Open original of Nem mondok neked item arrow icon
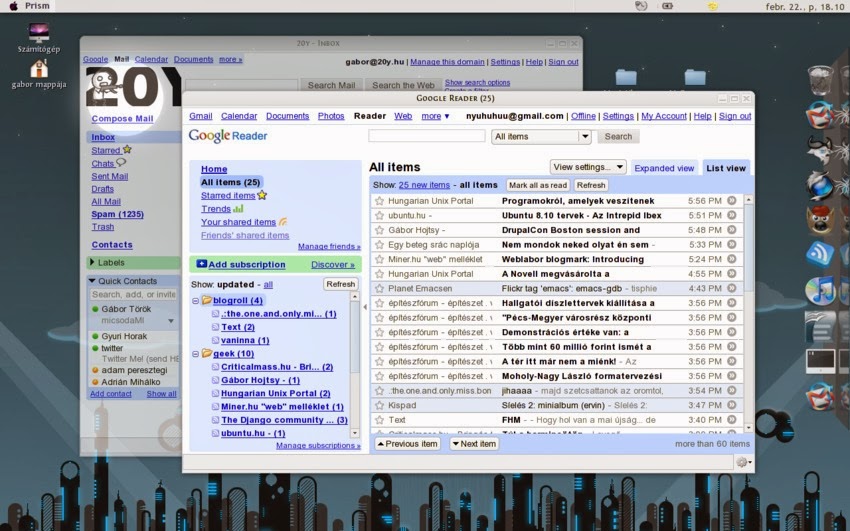 pos(732,244)
